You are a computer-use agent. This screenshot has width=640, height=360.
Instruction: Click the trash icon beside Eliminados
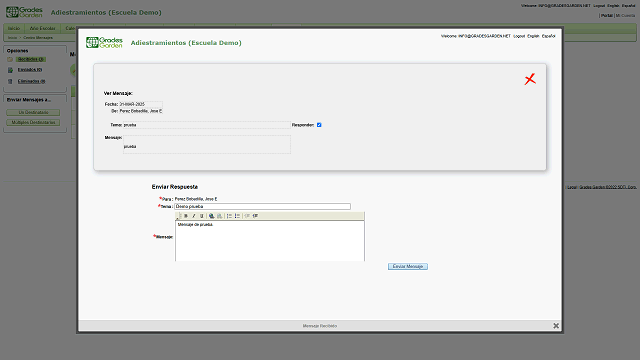tap(10, 81)
